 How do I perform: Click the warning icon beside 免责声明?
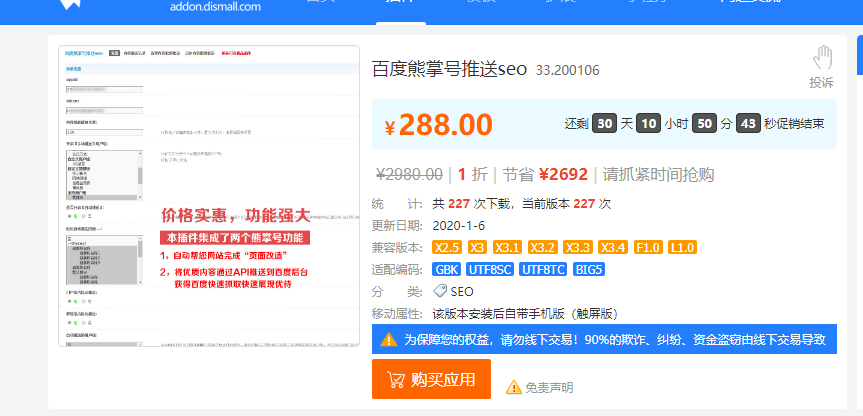point(514,387)
